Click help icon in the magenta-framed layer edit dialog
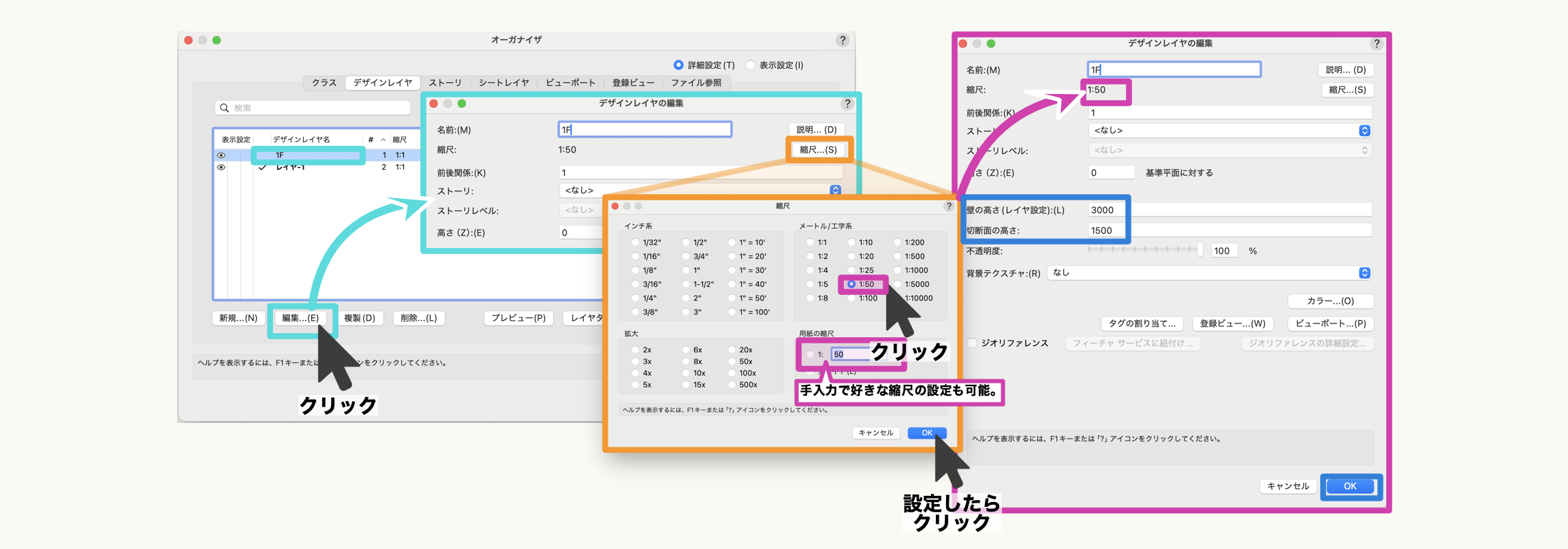This screenshot has height=549, width=1568. tap(1377, 44)
